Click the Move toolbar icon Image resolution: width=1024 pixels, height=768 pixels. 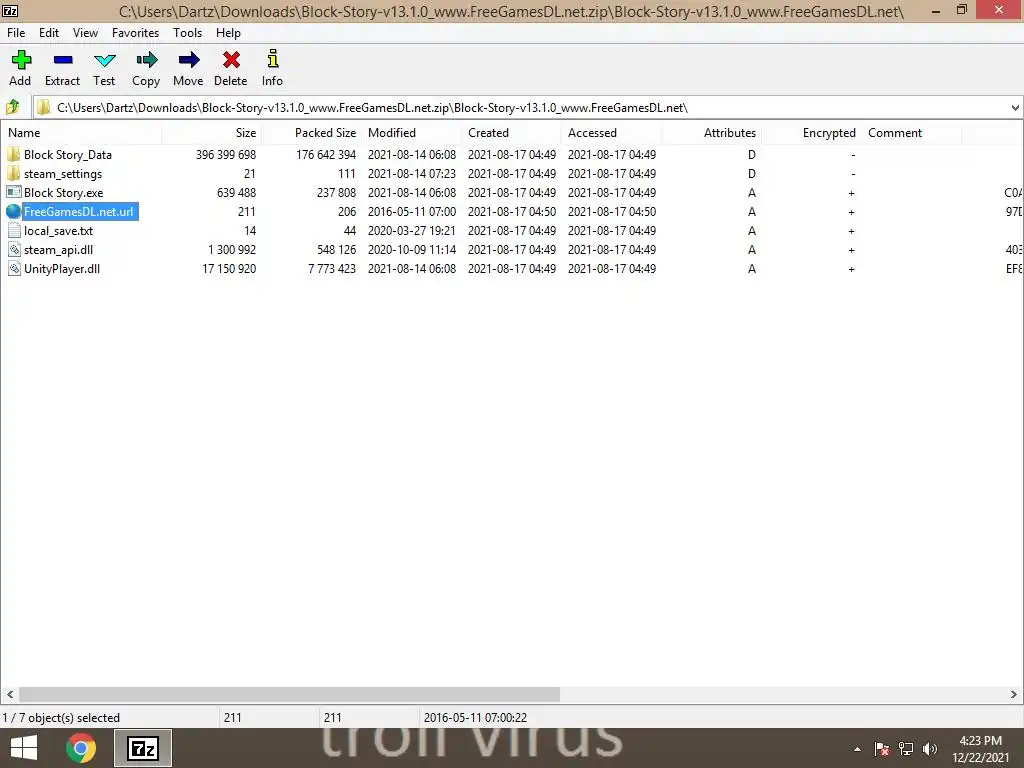click(189, 60)
